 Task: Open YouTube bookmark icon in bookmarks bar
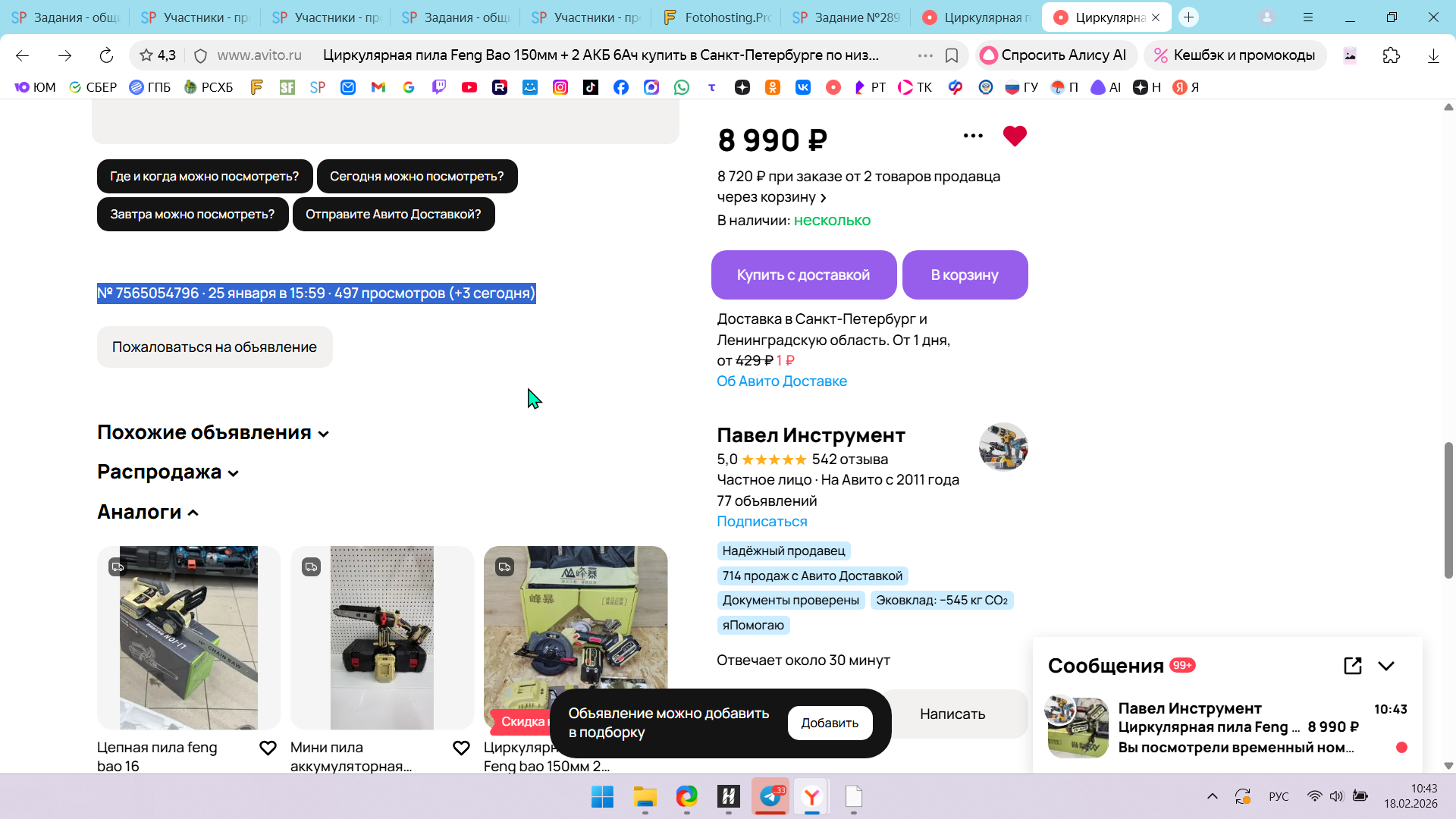pos(469,87)
